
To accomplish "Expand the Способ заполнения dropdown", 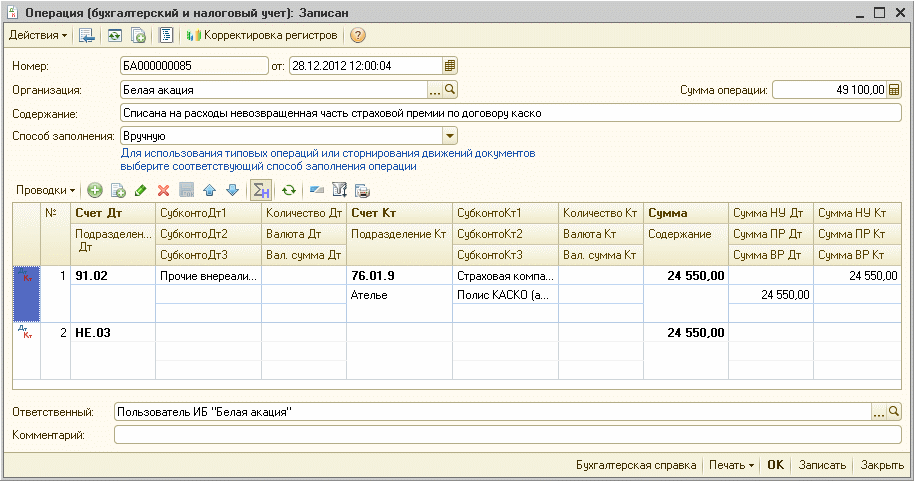I will (x=450, y=136).
